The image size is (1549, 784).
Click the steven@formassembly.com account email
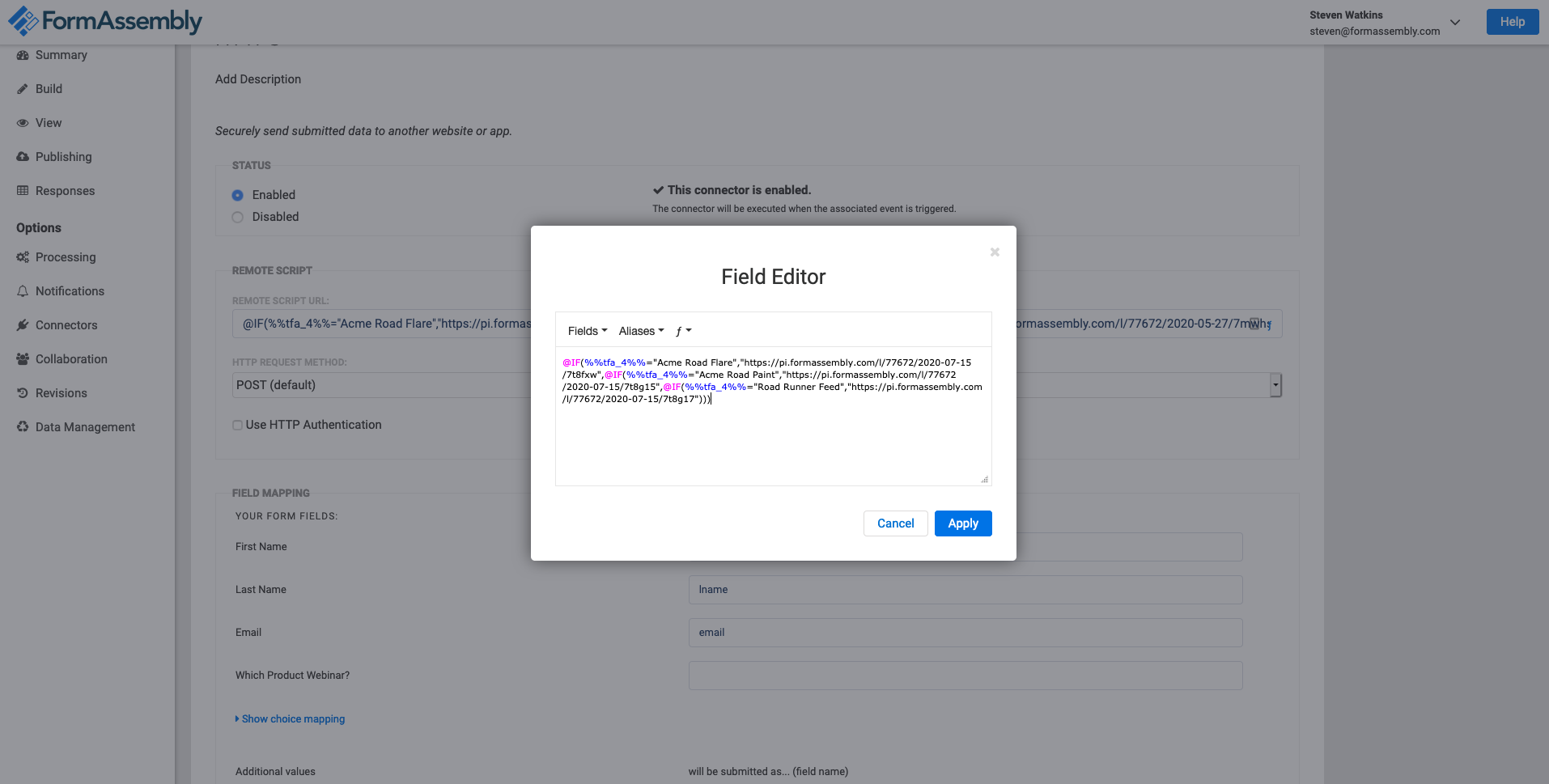click(x=1375, y=32)
